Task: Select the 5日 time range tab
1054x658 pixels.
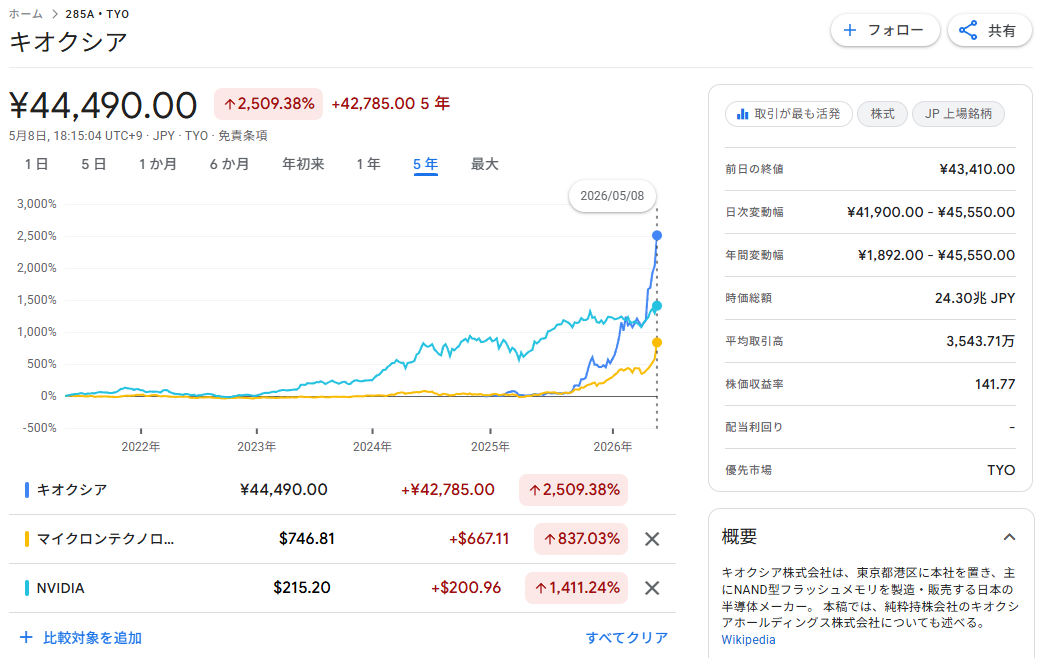Action: pyautogui.click(x=93, y=164)
